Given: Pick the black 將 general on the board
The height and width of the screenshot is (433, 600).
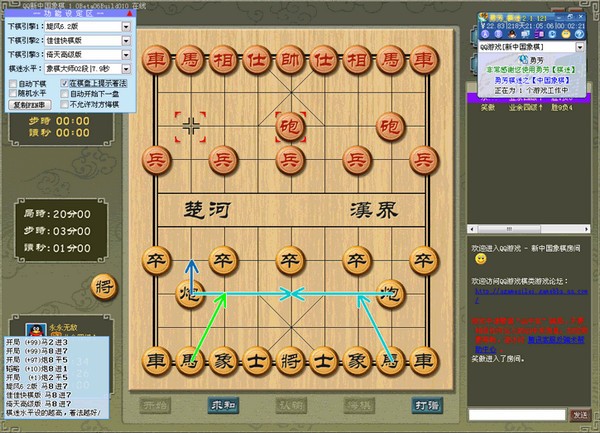Looking at the screenshot, I should point(290,361).
